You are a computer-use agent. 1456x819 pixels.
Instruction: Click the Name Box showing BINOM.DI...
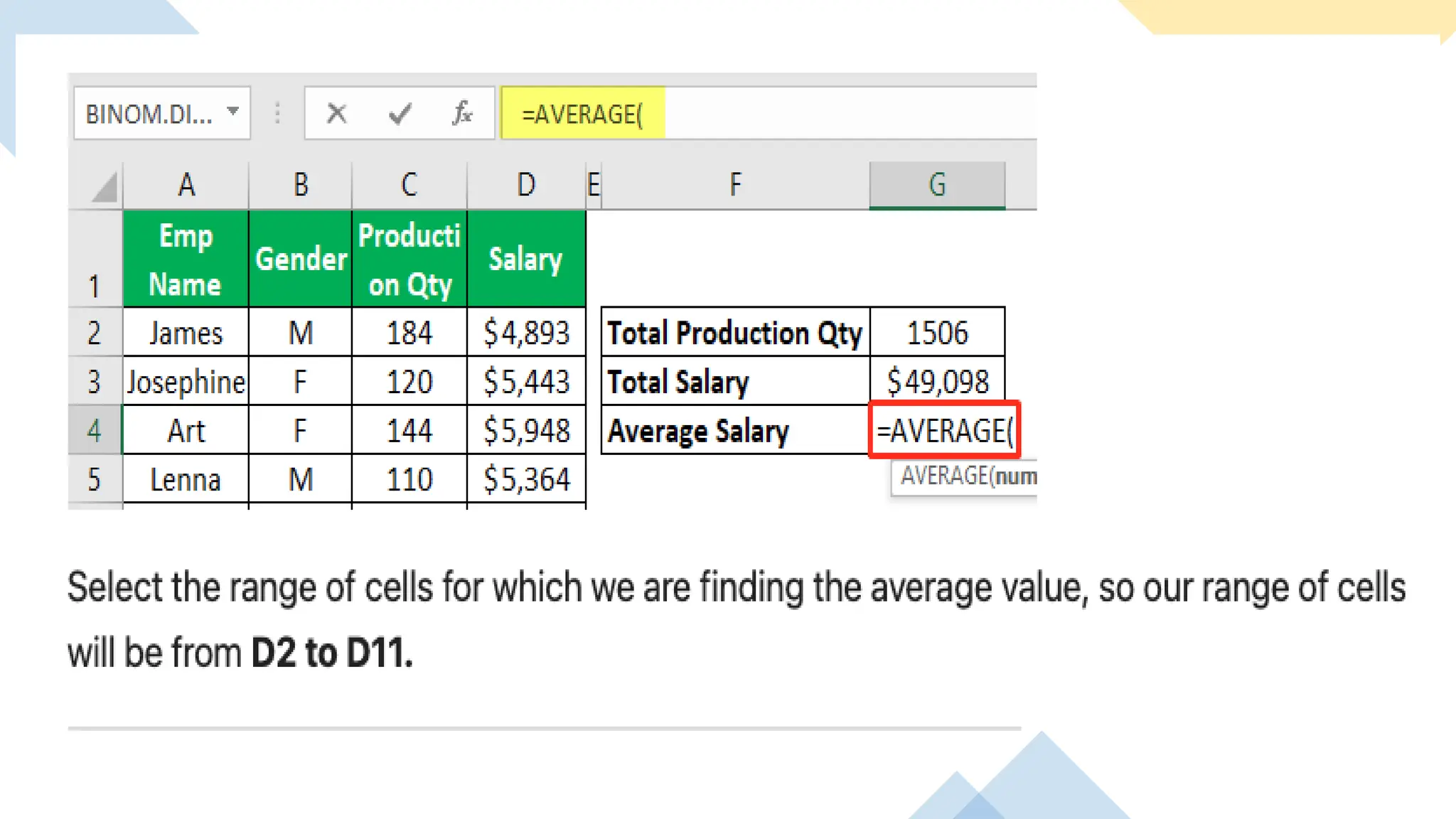149,114
